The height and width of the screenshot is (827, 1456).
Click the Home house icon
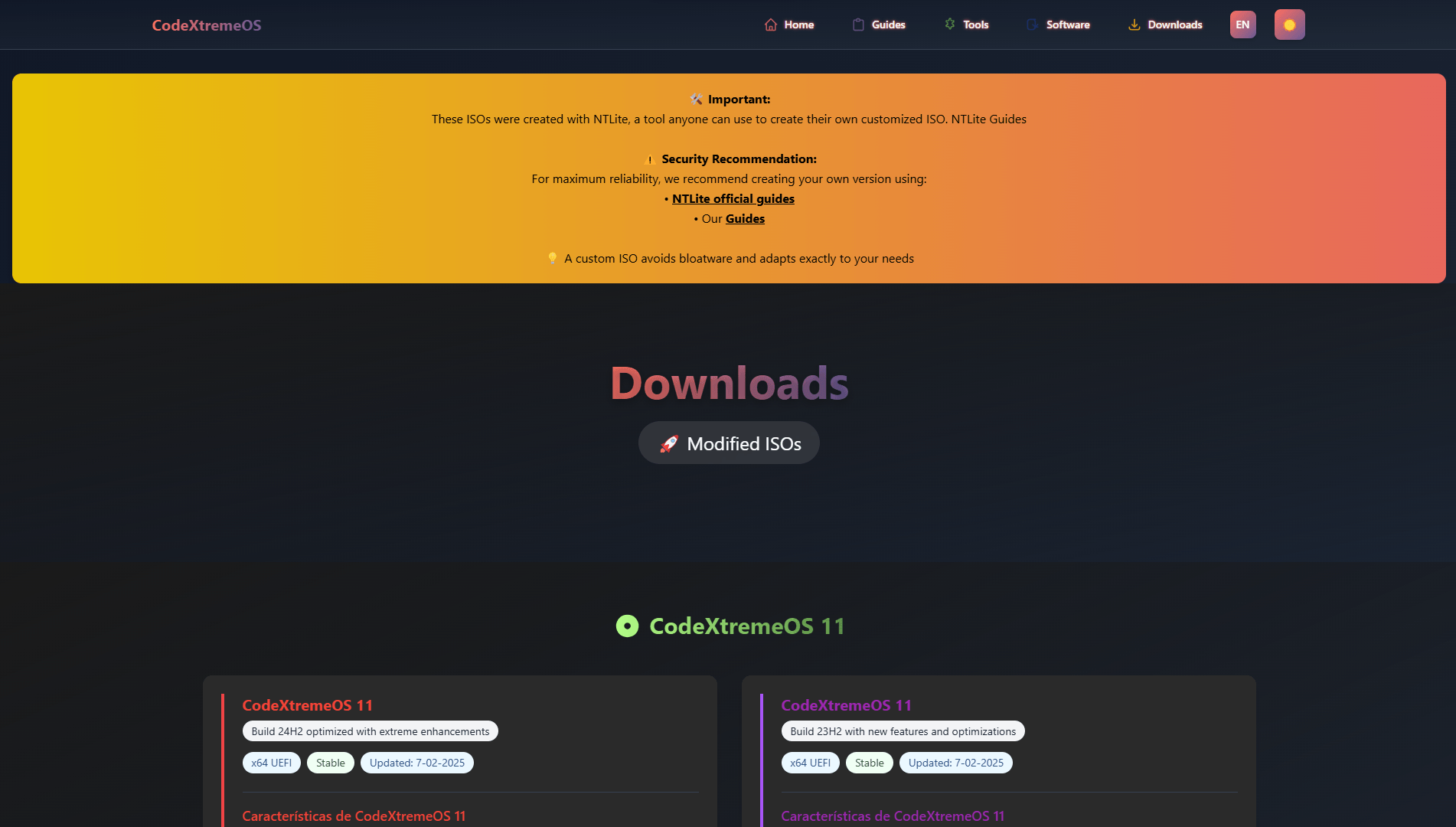coord(771,25)
